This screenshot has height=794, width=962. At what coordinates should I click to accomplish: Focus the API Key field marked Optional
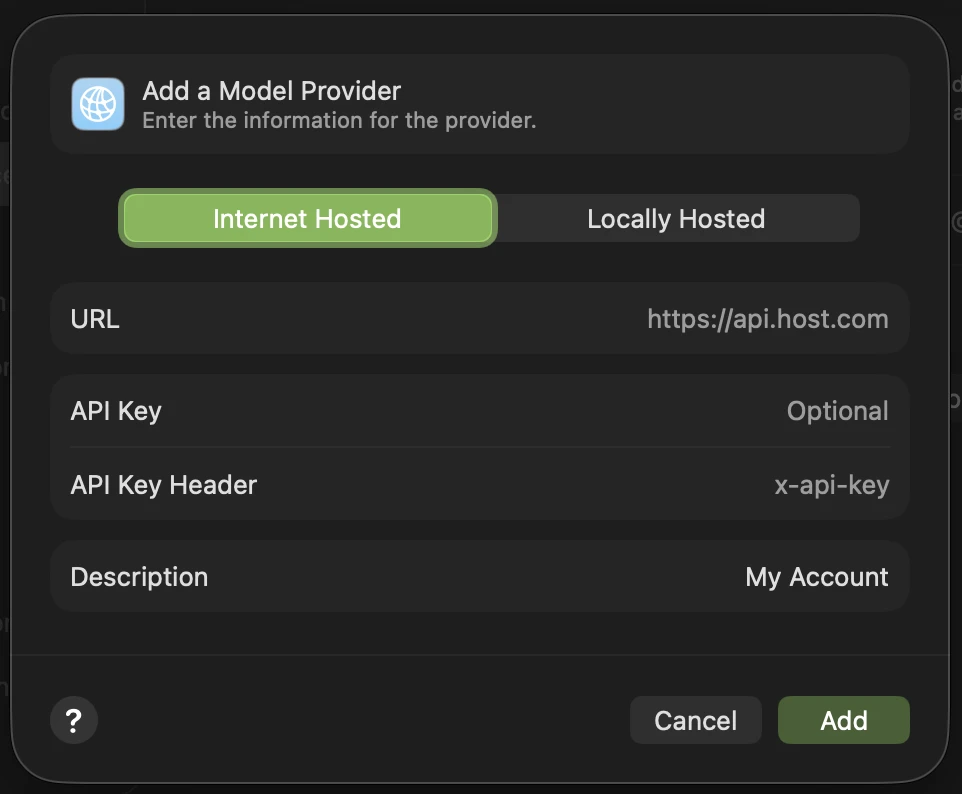(837, 411)
